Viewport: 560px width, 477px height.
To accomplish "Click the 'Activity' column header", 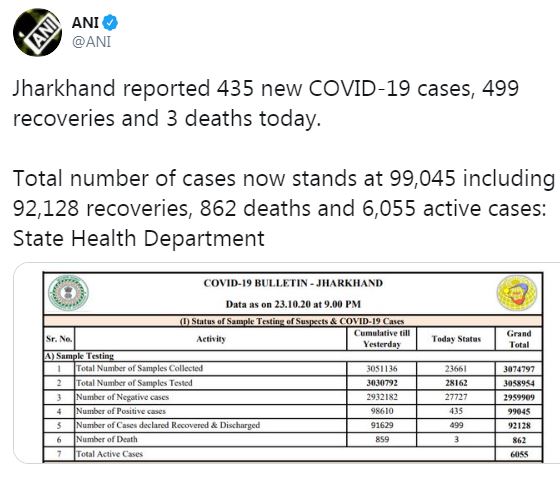I will point(211,339).
